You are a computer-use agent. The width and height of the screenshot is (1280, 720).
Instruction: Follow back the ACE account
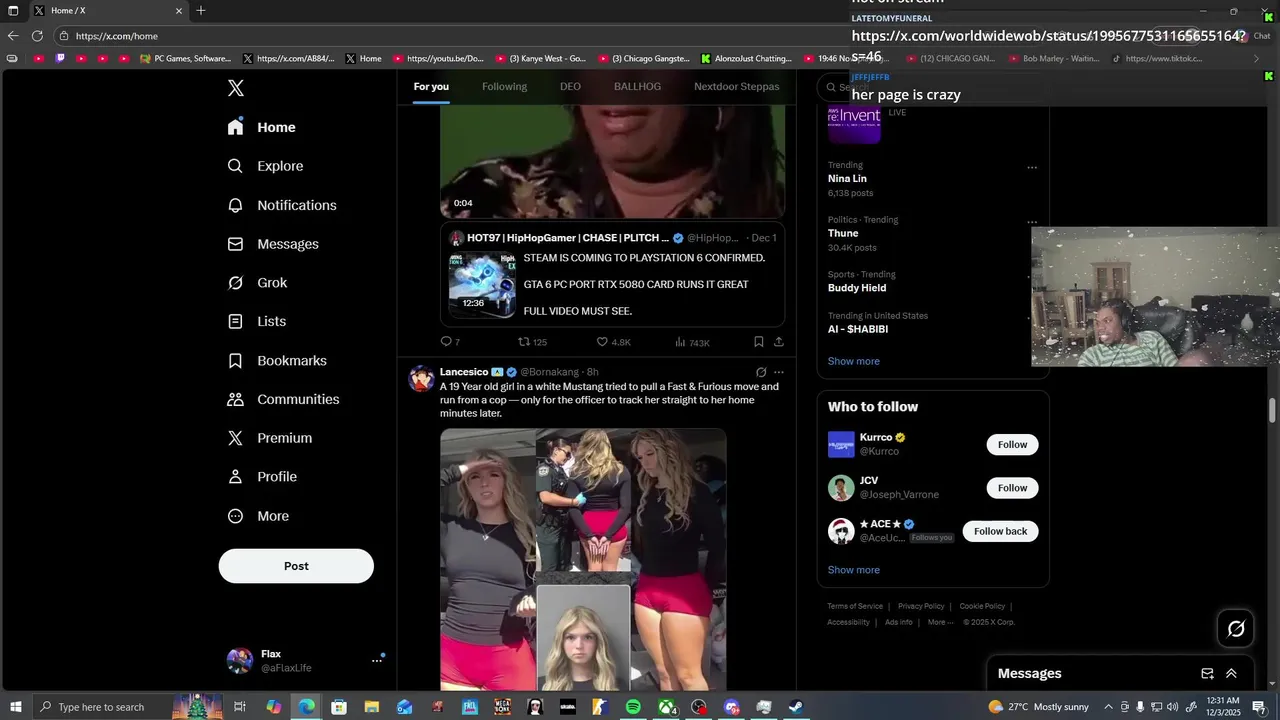(x=1000, y=531)
